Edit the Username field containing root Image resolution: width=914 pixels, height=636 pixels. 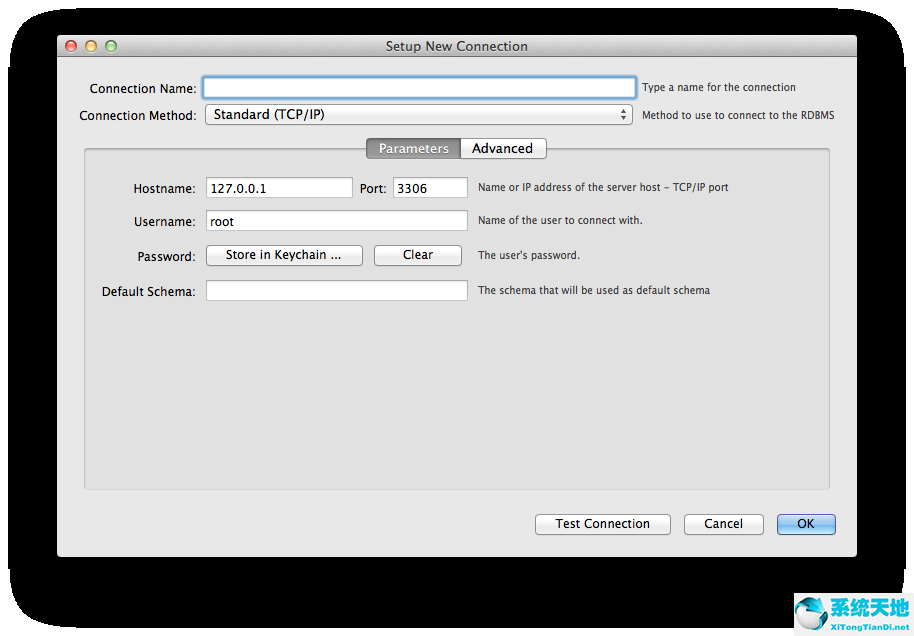[x=336, y=221]
